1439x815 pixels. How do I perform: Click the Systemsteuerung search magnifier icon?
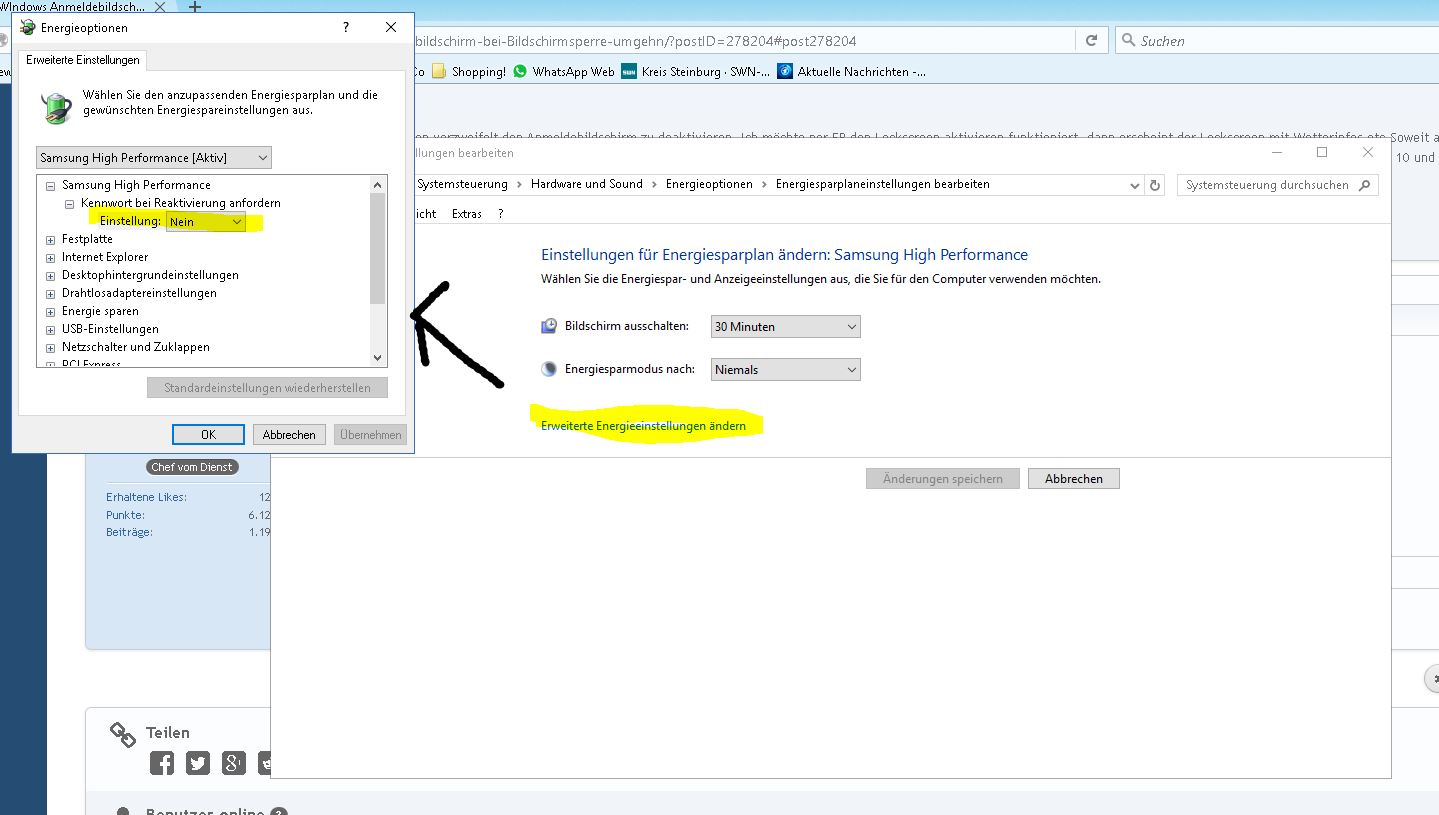1366,185
